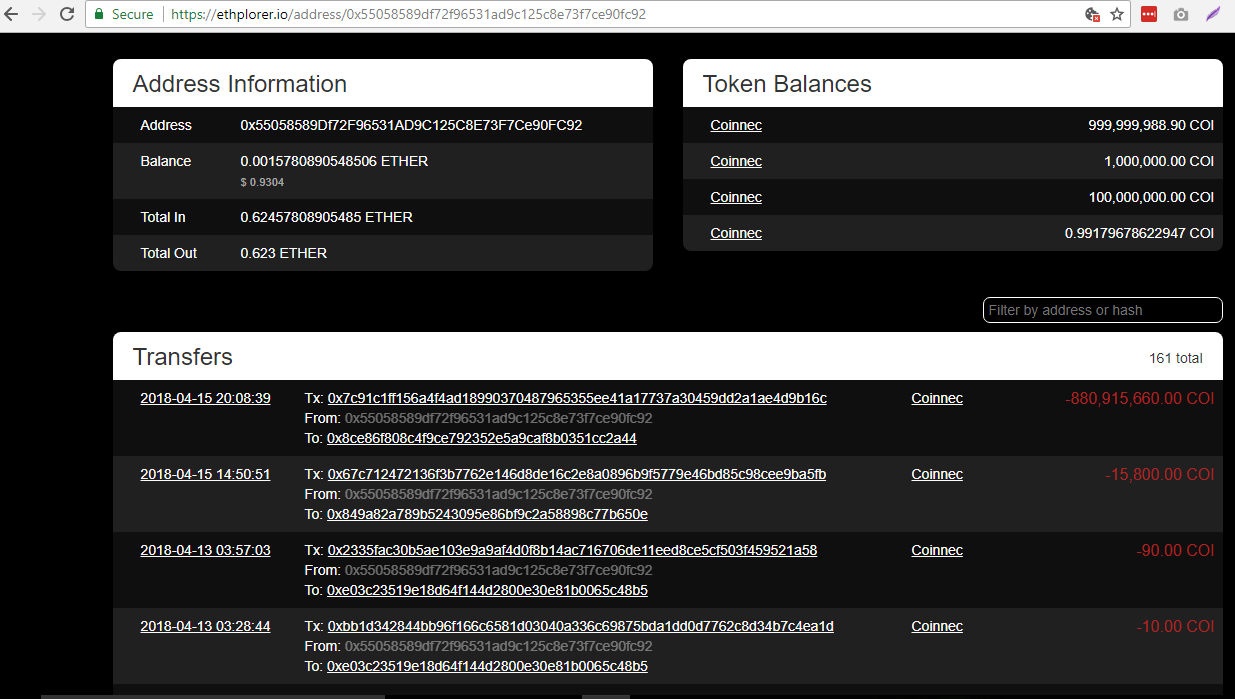The height and width of the screenshot is (699, 1235).
Task: Click the From address in the 20:08:39 transfer
Action: coord(498,418)
